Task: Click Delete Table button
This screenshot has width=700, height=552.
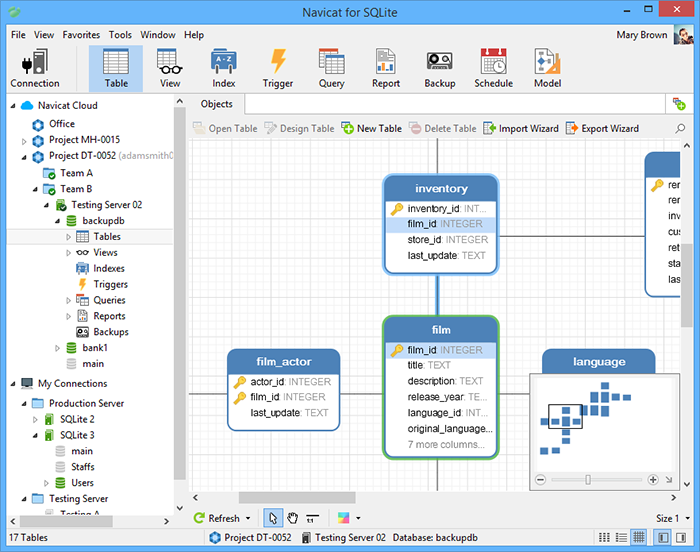Action: tap(442, 129)
